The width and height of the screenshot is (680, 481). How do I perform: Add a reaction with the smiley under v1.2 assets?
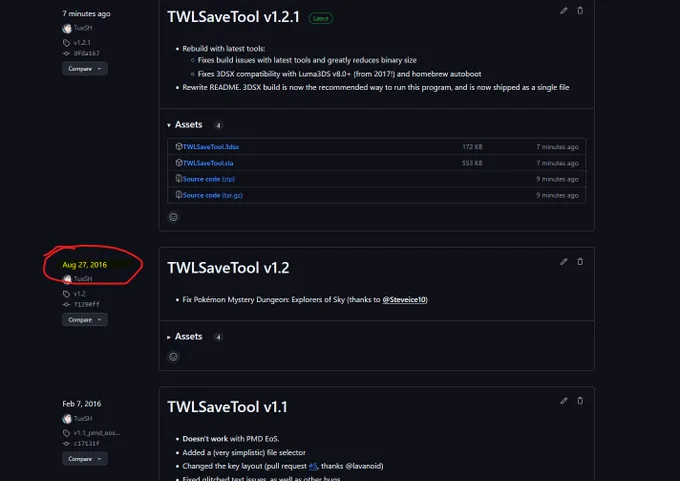[173, 357]
